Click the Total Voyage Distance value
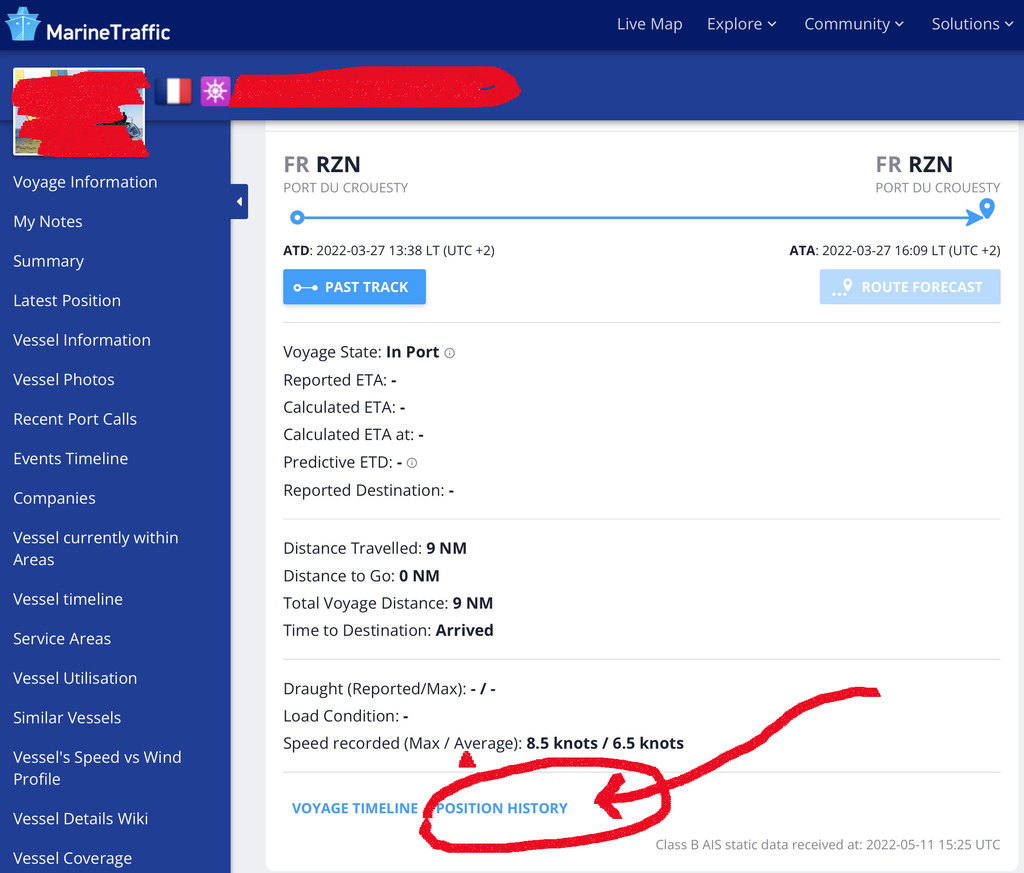The height and width of the screenshot is (873, 1024). pos(472,603)
